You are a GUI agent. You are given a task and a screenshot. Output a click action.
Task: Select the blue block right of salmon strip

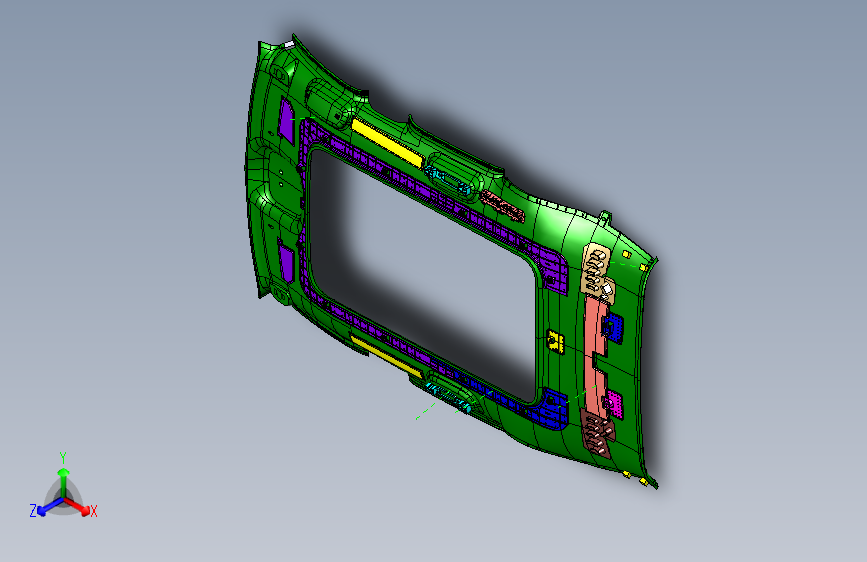tap(613, 327)
